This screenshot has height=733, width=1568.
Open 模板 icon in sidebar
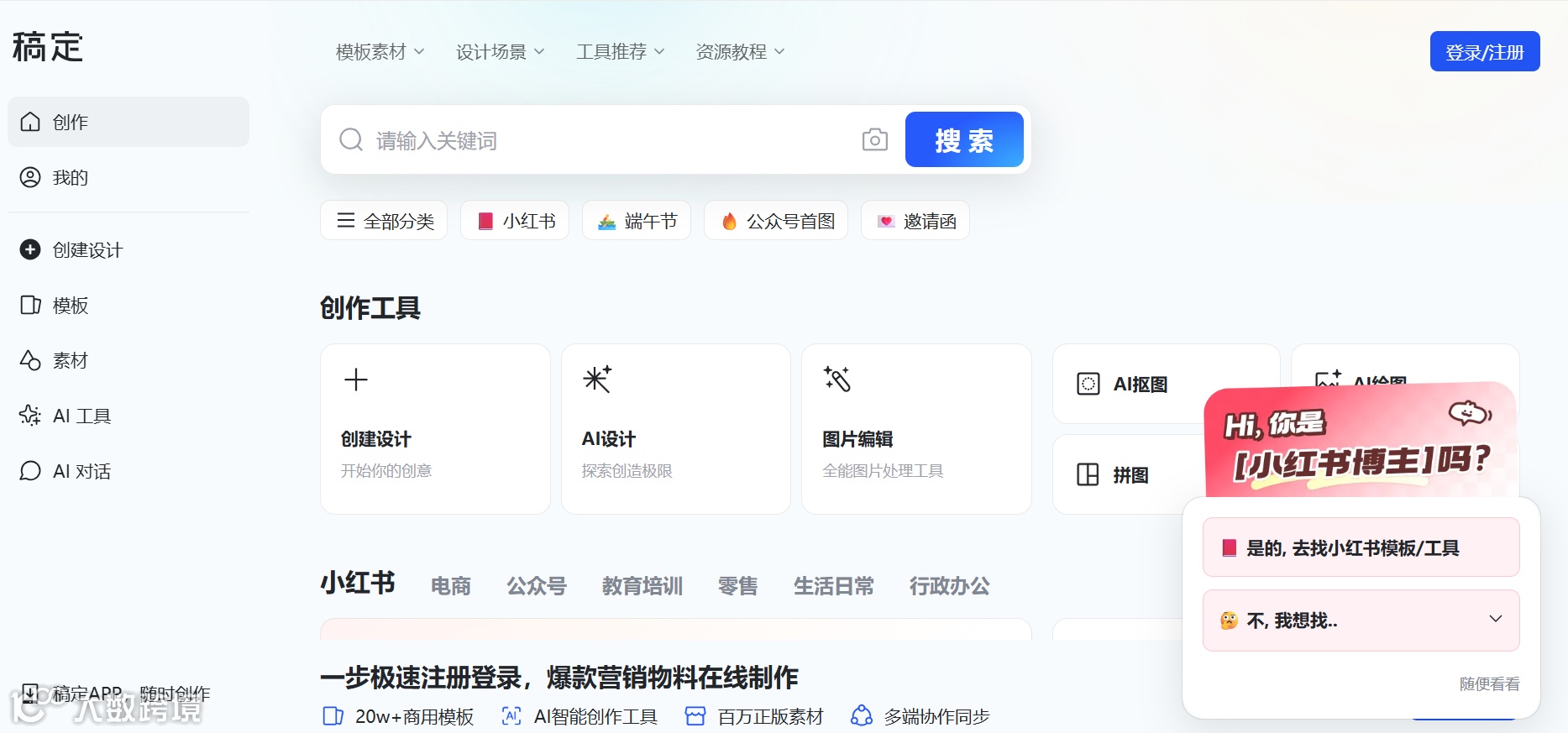tap(30, 305)
